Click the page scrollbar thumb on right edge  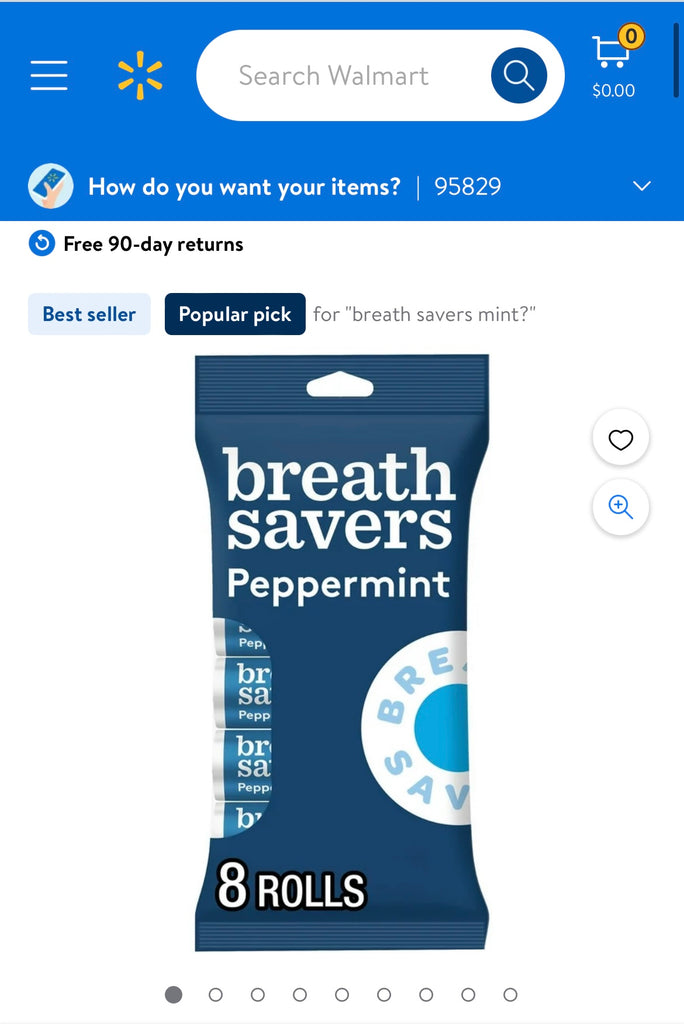click(677, 61)
